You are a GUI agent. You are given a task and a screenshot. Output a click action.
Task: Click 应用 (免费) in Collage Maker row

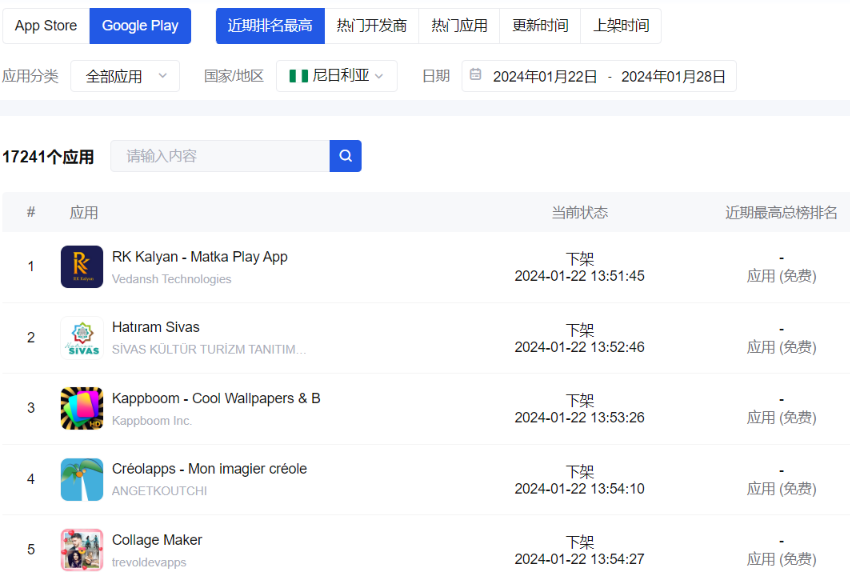point(781,559)
